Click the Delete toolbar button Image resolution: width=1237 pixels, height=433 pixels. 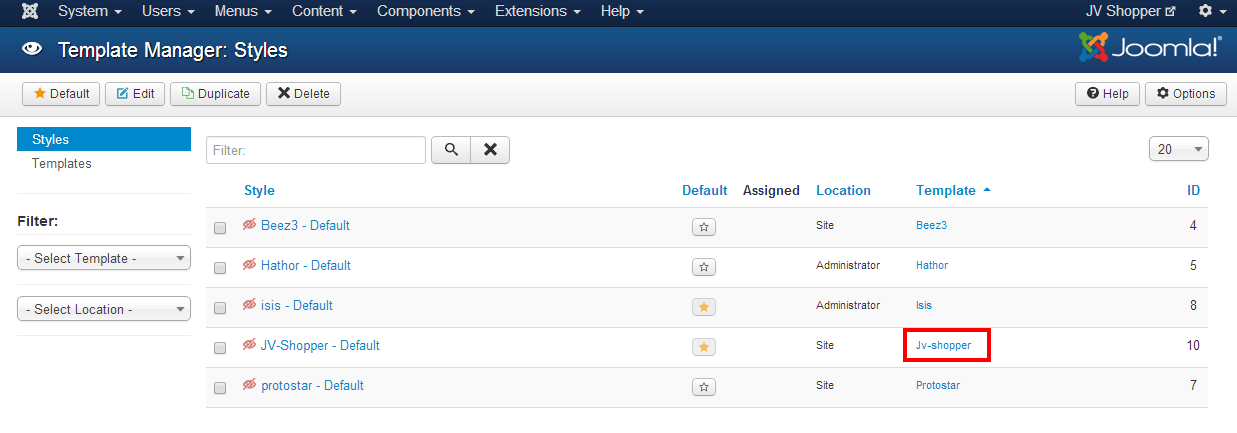pos(303,93)
